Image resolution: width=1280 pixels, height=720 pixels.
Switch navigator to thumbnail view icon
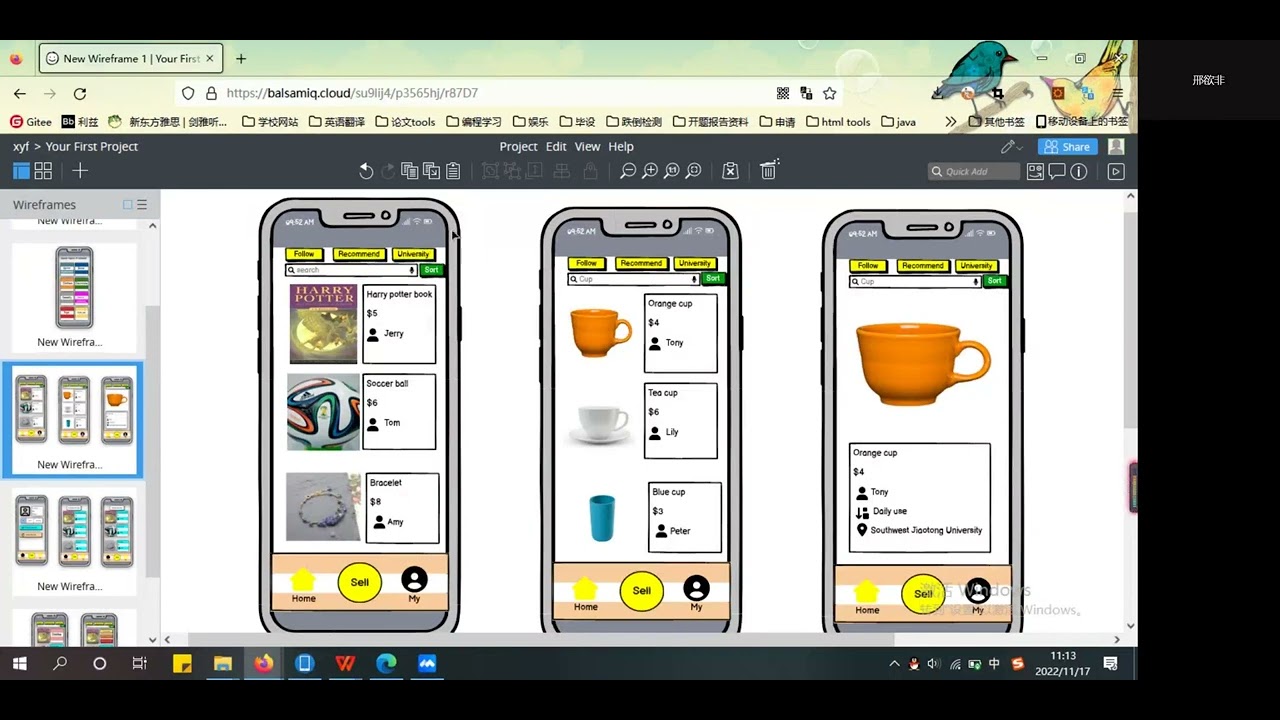[x=128, y=205]
